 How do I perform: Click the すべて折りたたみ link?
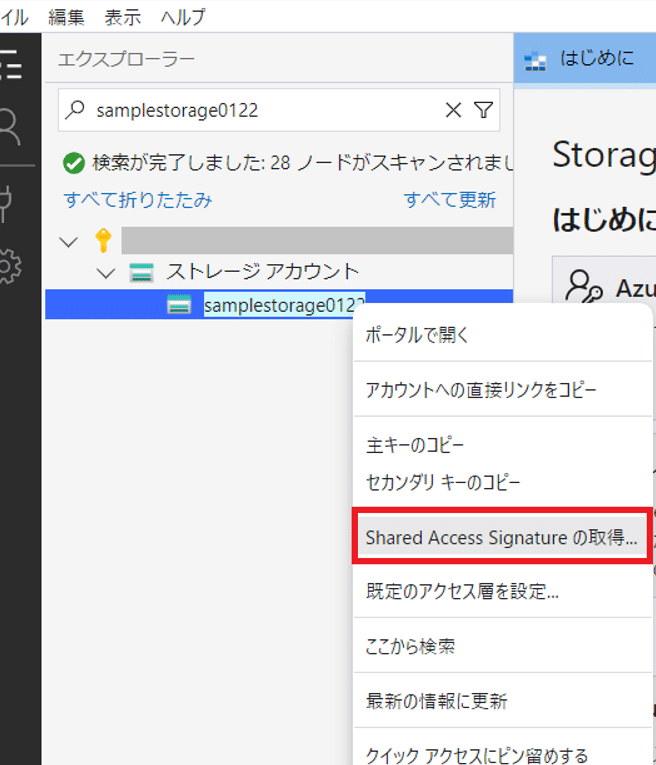(138, 200)
